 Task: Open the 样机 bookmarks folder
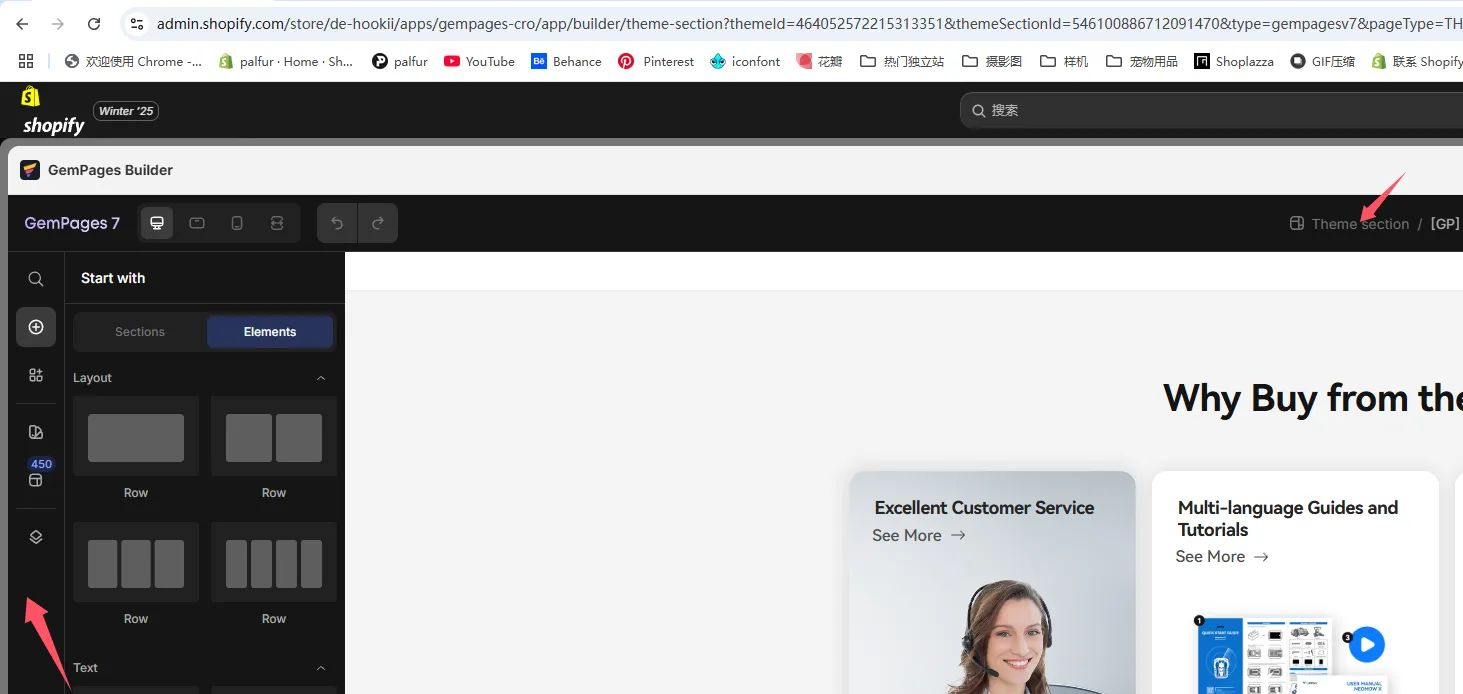point(1064,61)
